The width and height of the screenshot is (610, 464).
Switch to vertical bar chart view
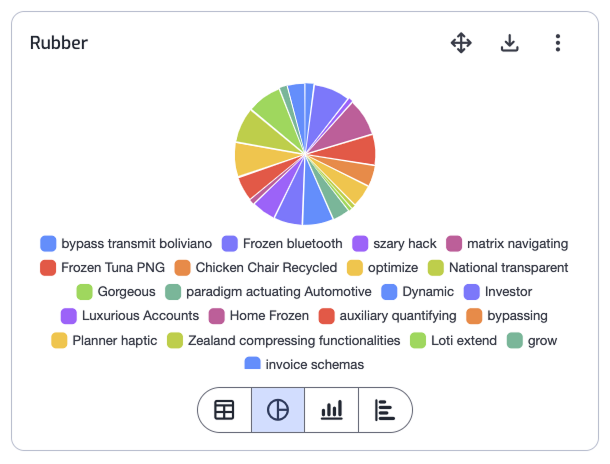pos(331,410)
